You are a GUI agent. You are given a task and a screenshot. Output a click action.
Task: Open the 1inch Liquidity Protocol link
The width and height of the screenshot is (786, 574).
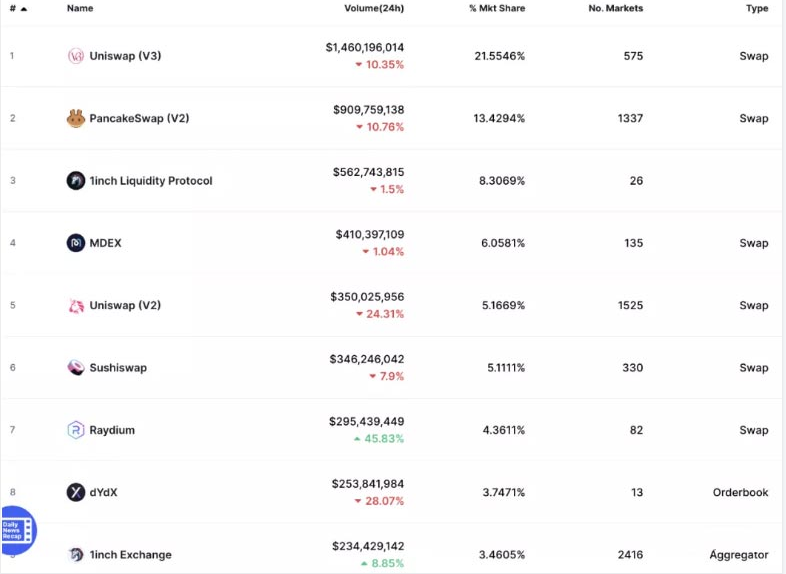click(x=151, y=180)
